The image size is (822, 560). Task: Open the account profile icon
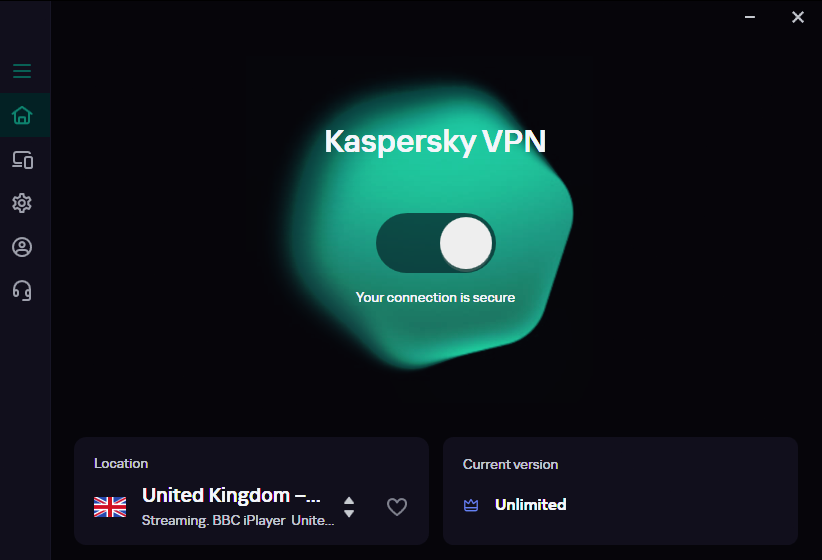pyautogui.click(x=22, y=247)
